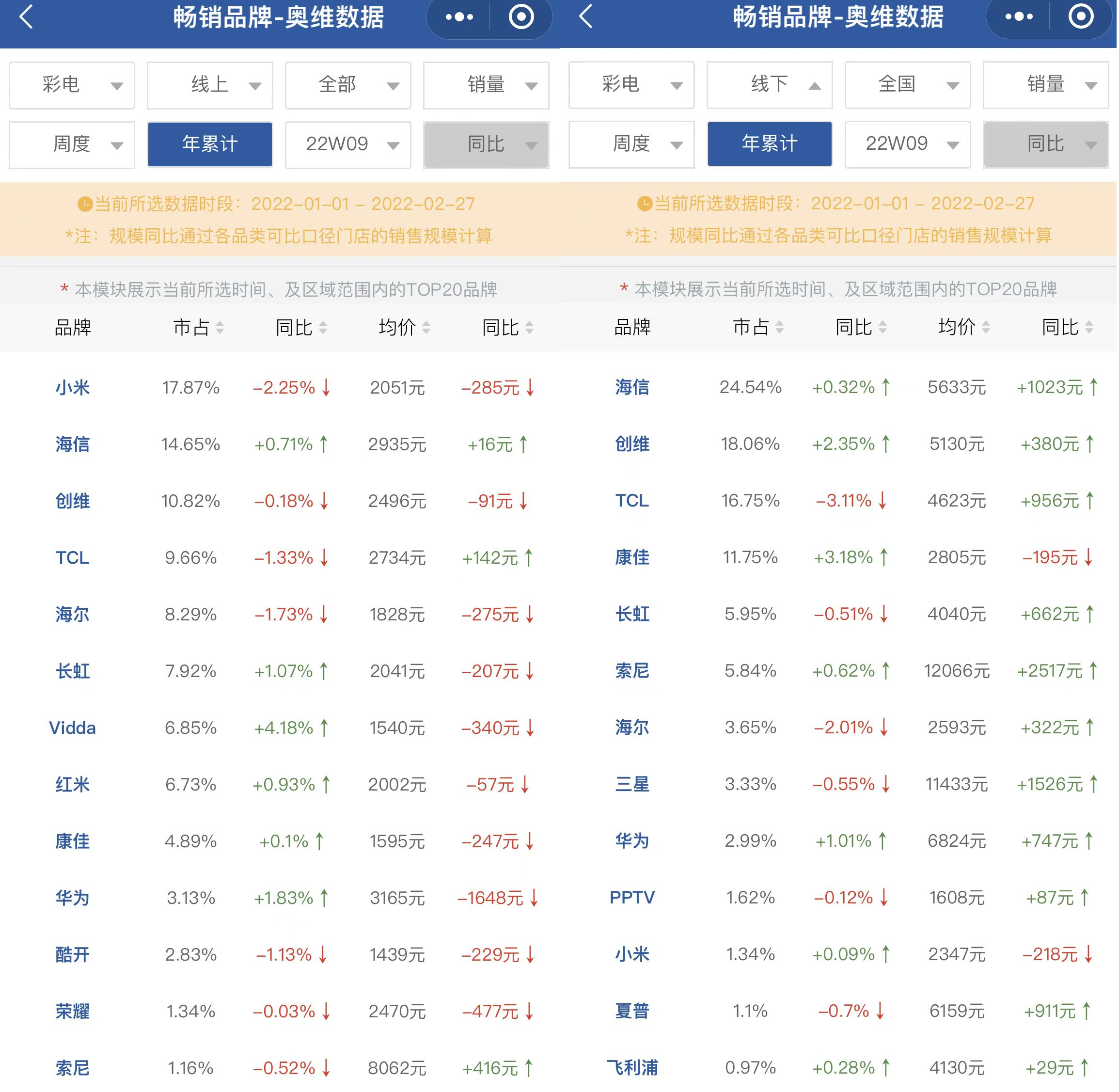Open right panel 彩电 category dropdown
1119x1092 pixels.
(x=632, y=85)
